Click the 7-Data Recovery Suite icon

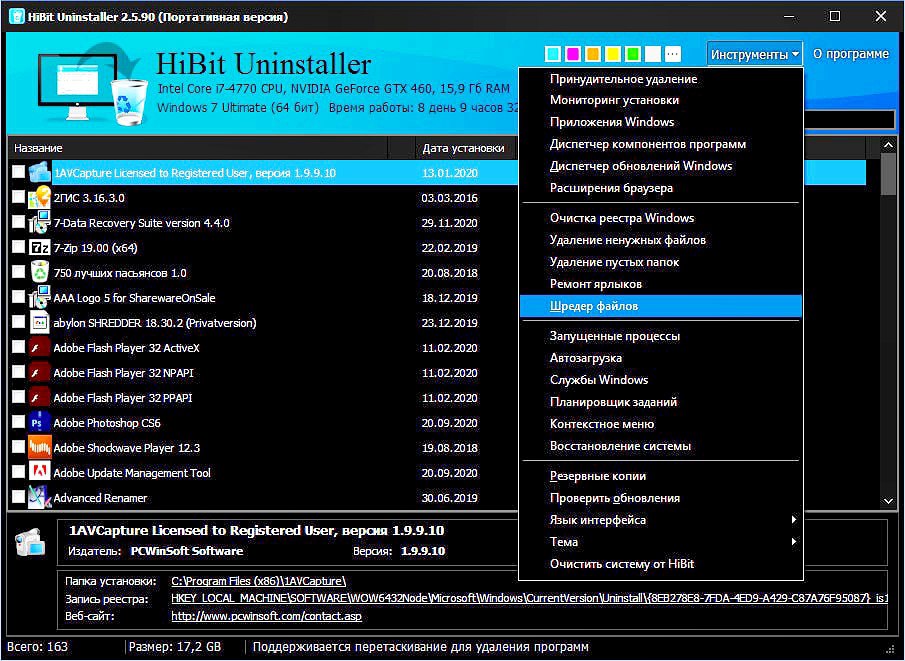pyautogui.click(x=40, y=222)
